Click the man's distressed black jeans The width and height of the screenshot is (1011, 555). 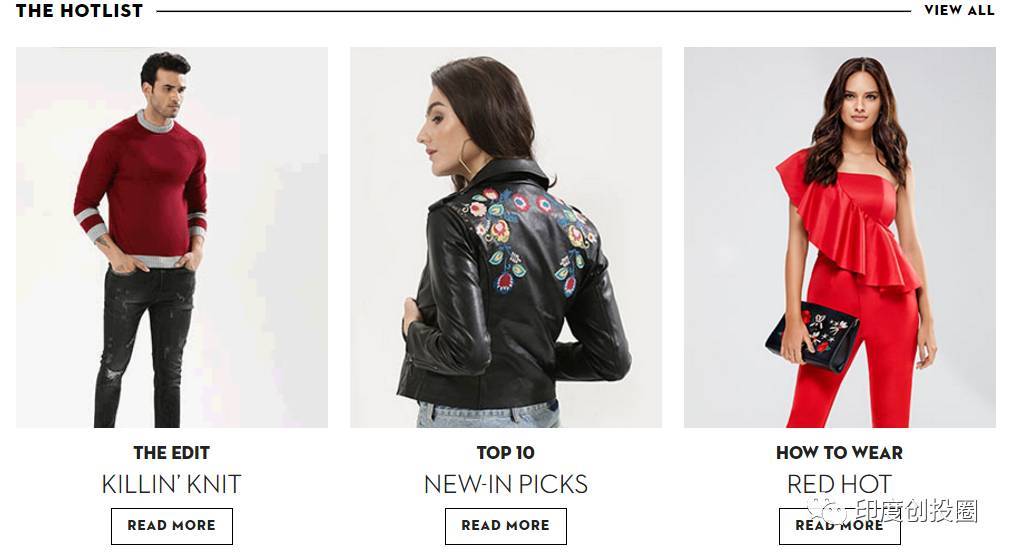143,347
